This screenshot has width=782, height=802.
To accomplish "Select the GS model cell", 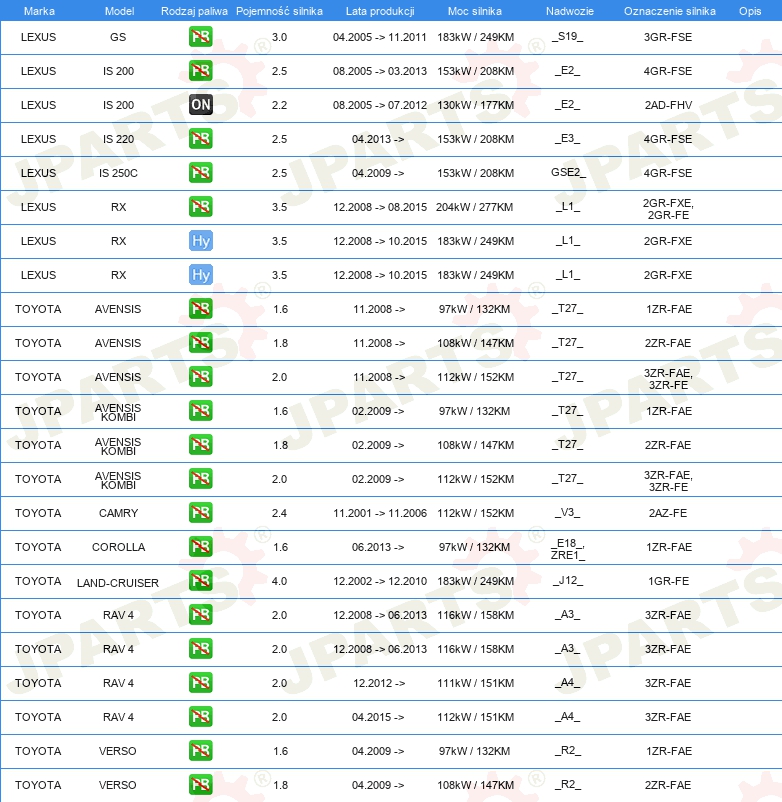I will tap(118, 37).
